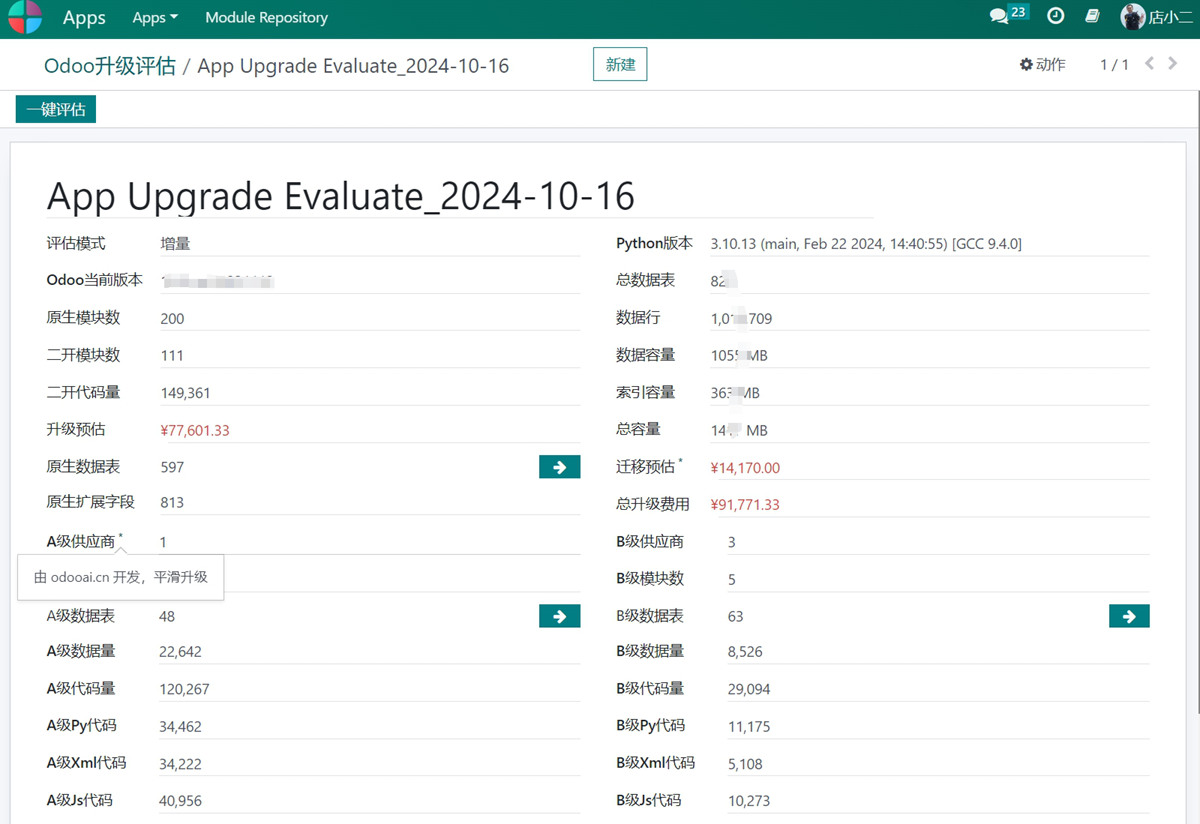Click the Odoo app logo icon
This screenshot has height=824, width=1200.
[x=26, y=17]
